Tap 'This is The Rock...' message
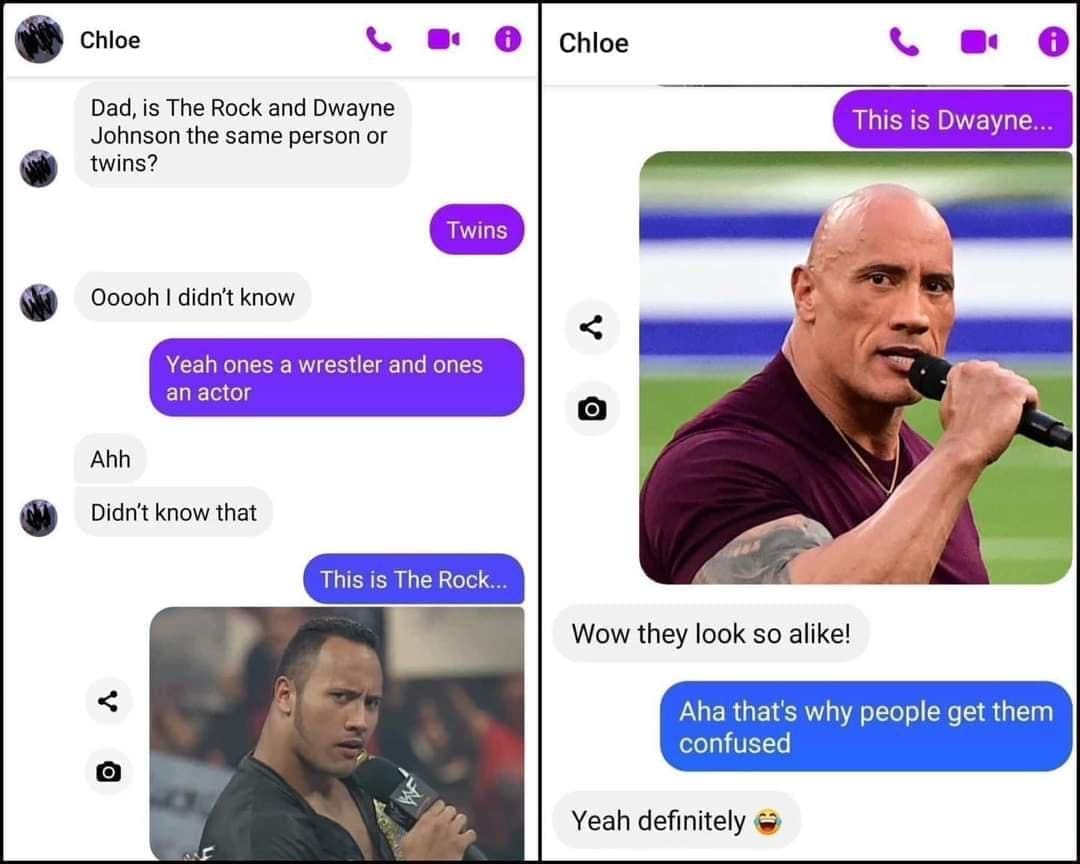 click(413, 579)
